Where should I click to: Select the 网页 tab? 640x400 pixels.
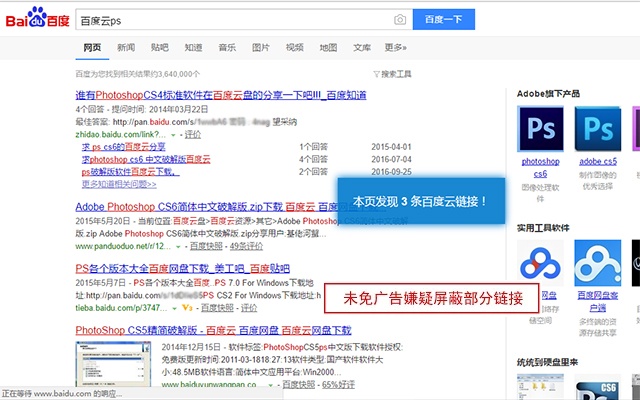point(92,47)
